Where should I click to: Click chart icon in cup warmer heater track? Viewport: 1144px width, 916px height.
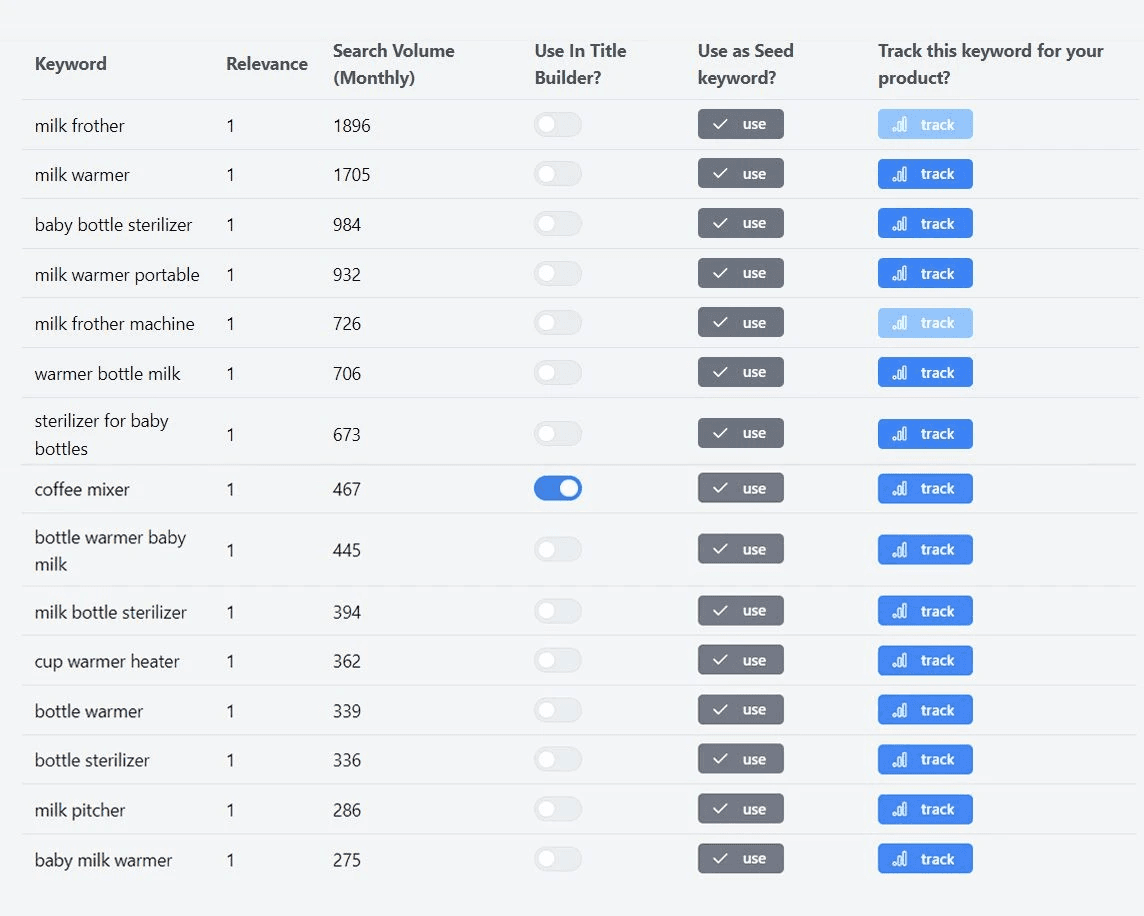(x=900, y=661)
